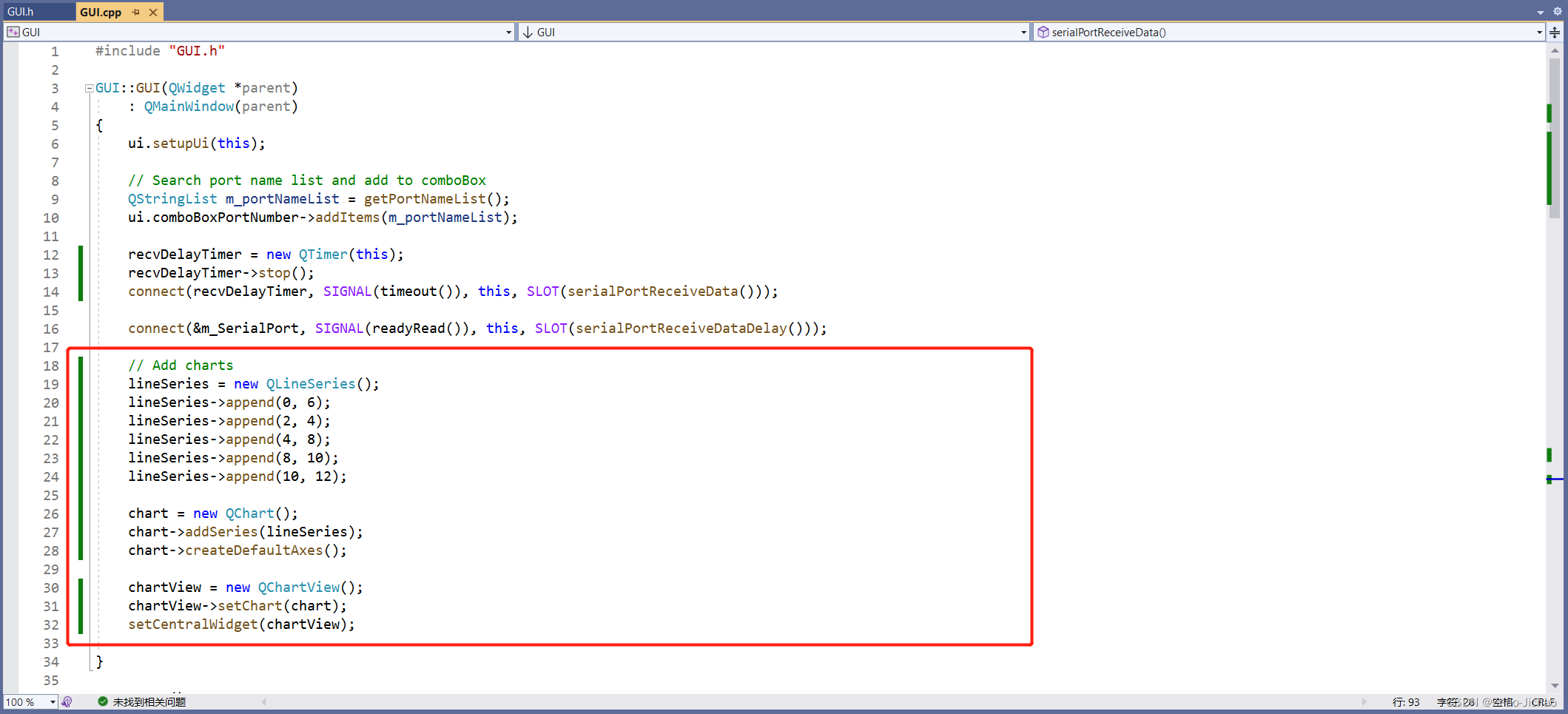Click the Add charts comment
1568x714 pixels.
pyautogui.click(x=181, y=365)
